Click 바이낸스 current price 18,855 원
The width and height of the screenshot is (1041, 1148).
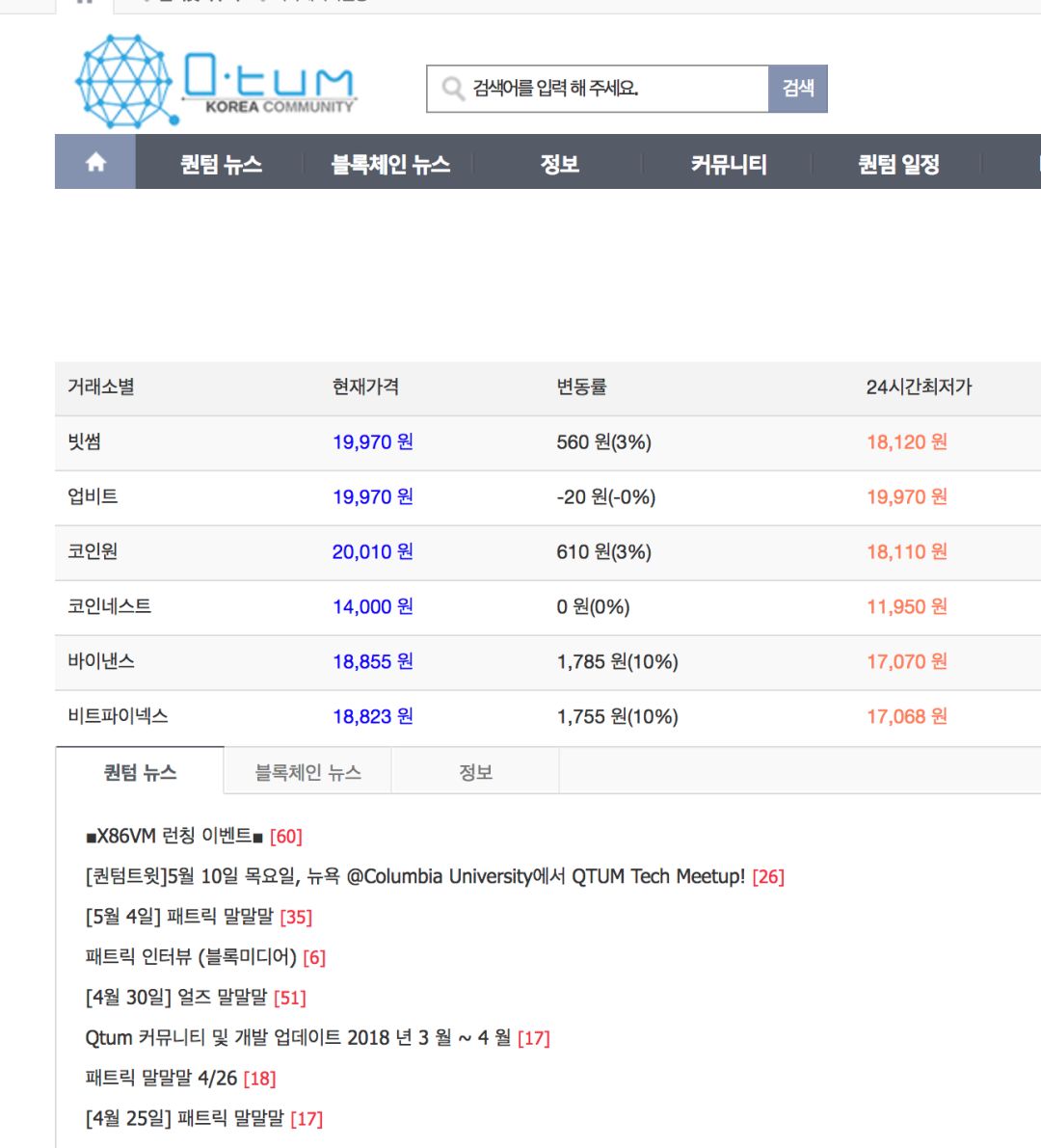(373, 662)
